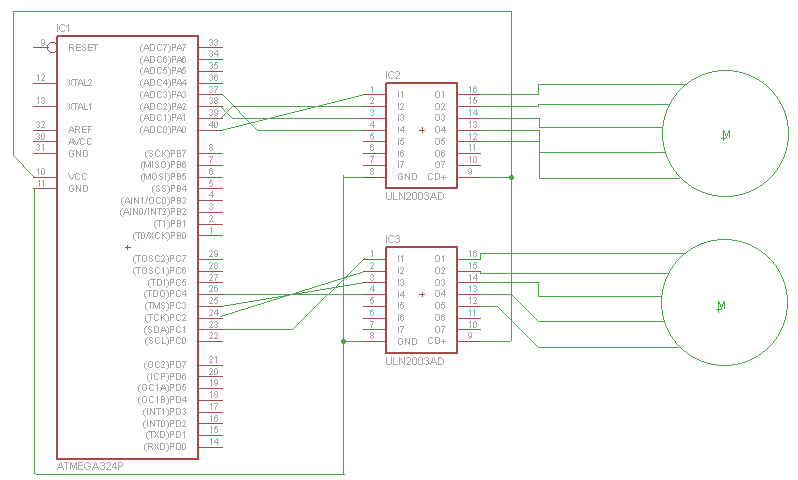Select the XTAL2 pin label

80,82
